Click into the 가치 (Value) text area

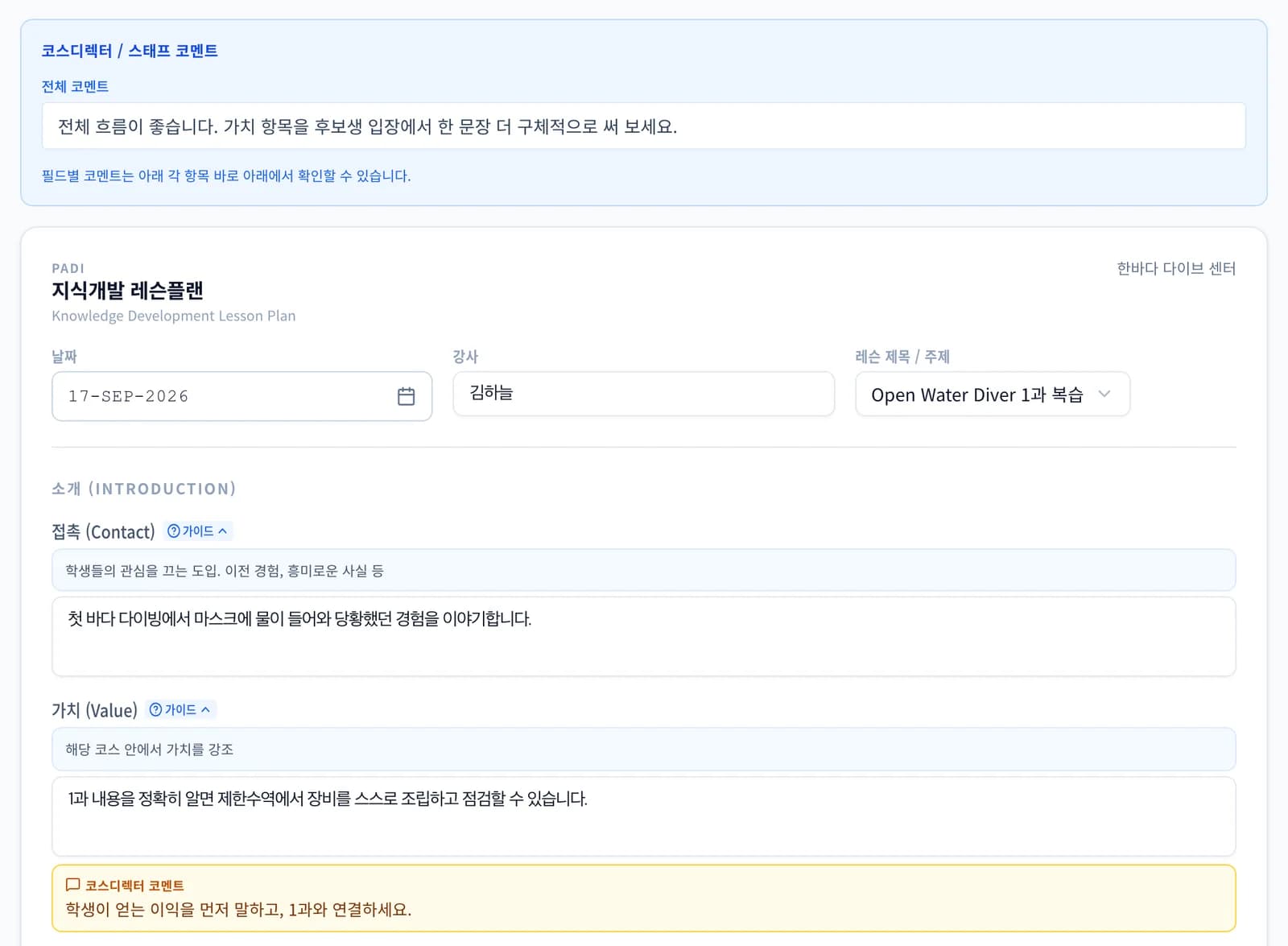click(x=643, y=816)
